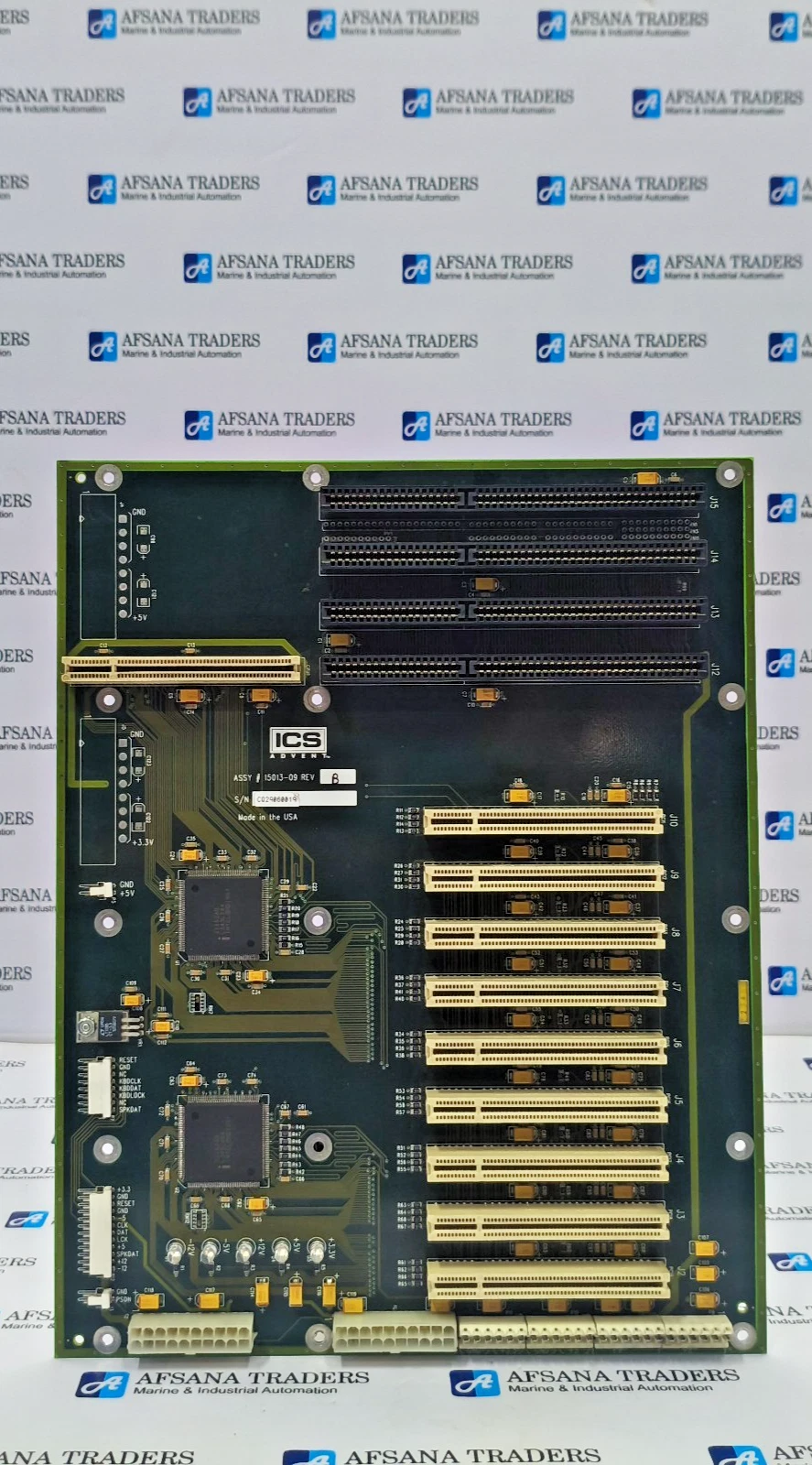
Task: Click the black-centered mounting hole near lower chip
Action: (x=318, y=1145)
